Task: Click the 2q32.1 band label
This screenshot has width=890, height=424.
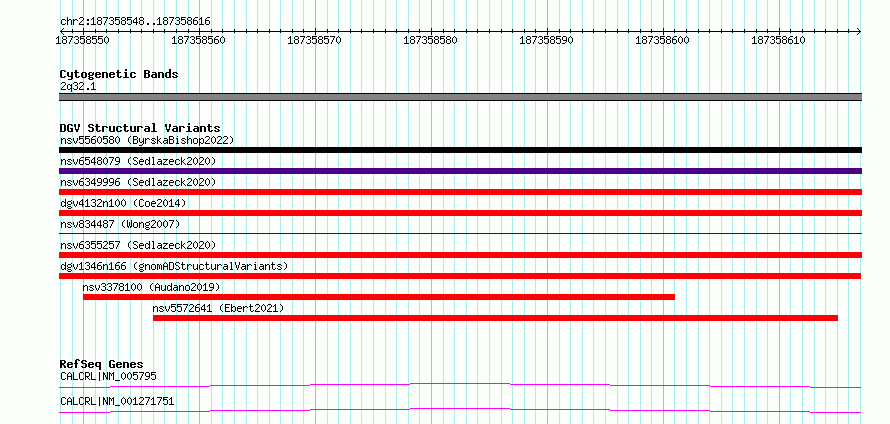Action: (76, 86)
